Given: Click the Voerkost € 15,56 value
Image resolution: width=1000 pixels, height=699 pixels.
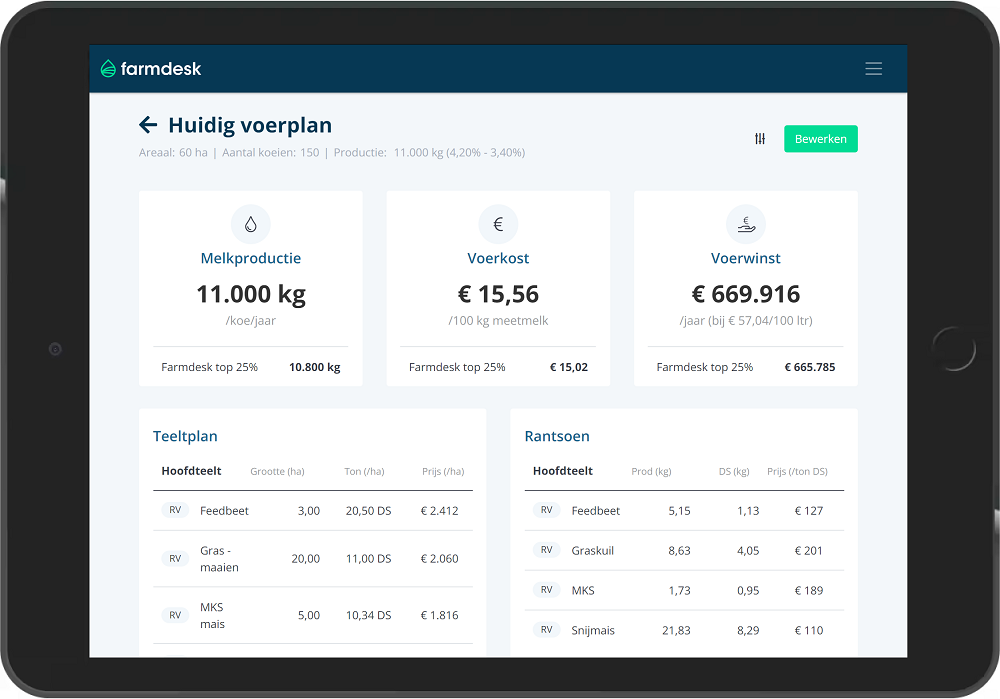Looking at the screenshot, I should point(498,294).
